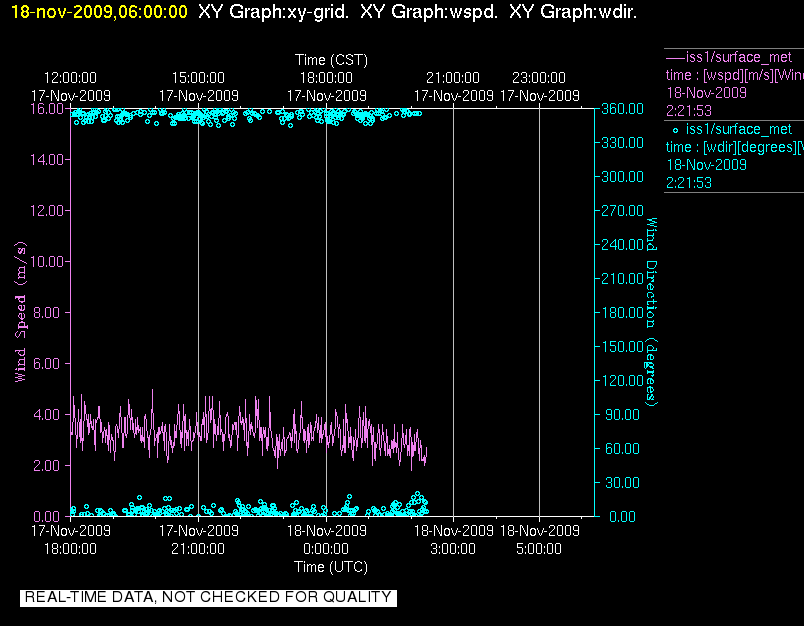
Task: Click the 210.00 wind direction tick label
Action: [x=622, y=278]
